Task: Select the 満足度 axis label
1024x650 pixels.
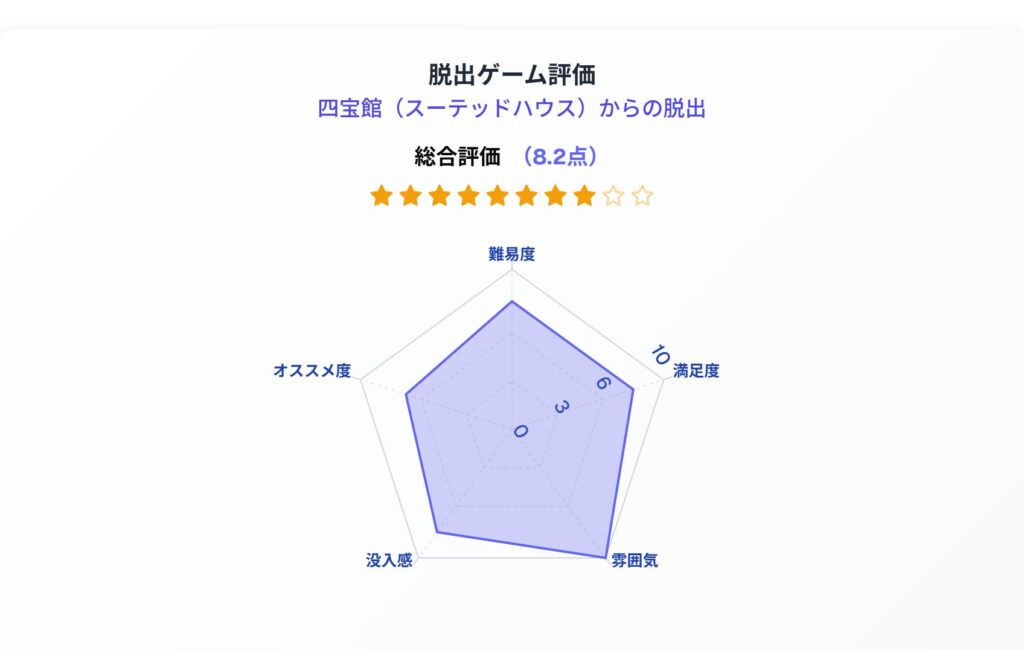Action: point(696,371)
